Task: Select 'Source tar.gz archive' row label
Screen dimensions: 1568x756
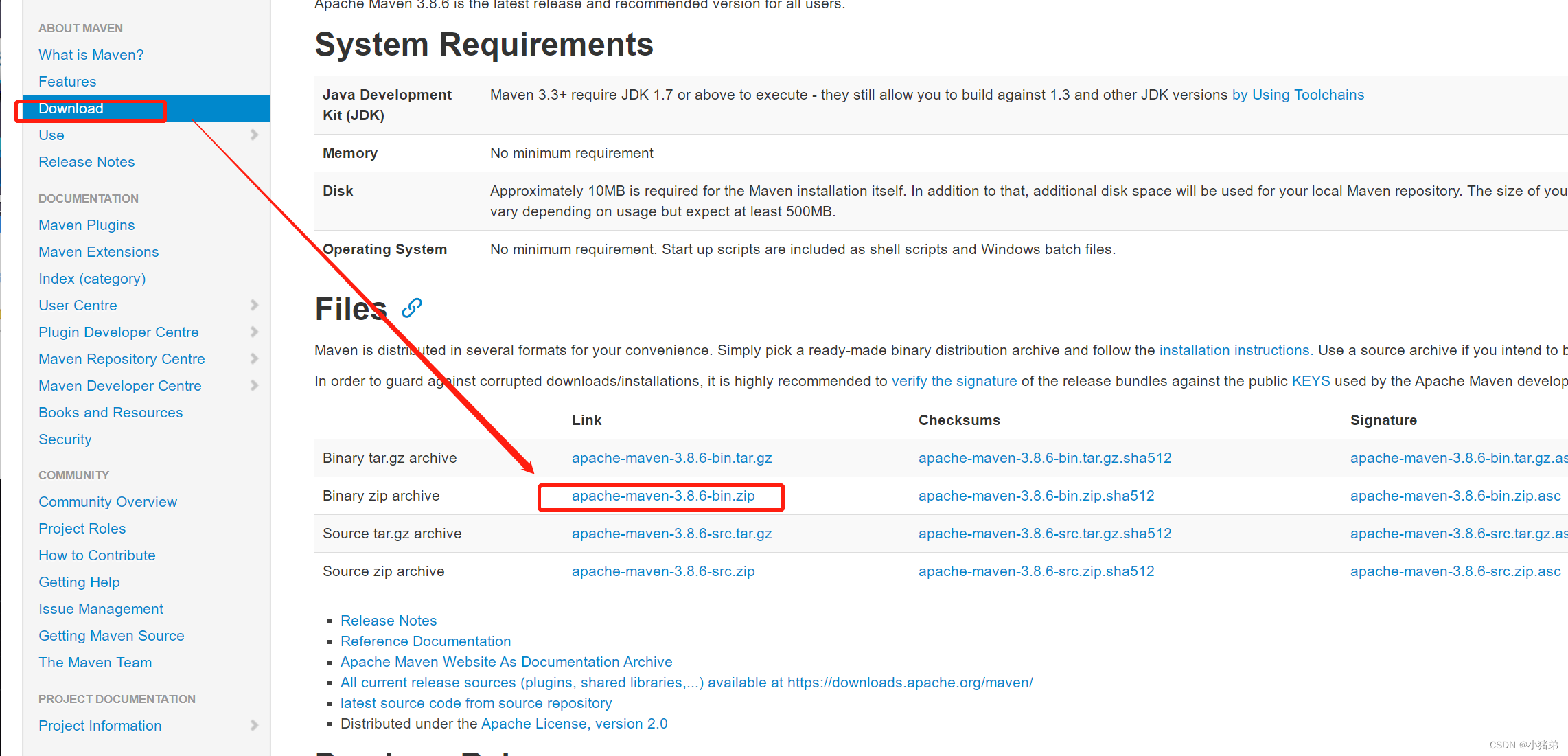Action: (392, 534)
